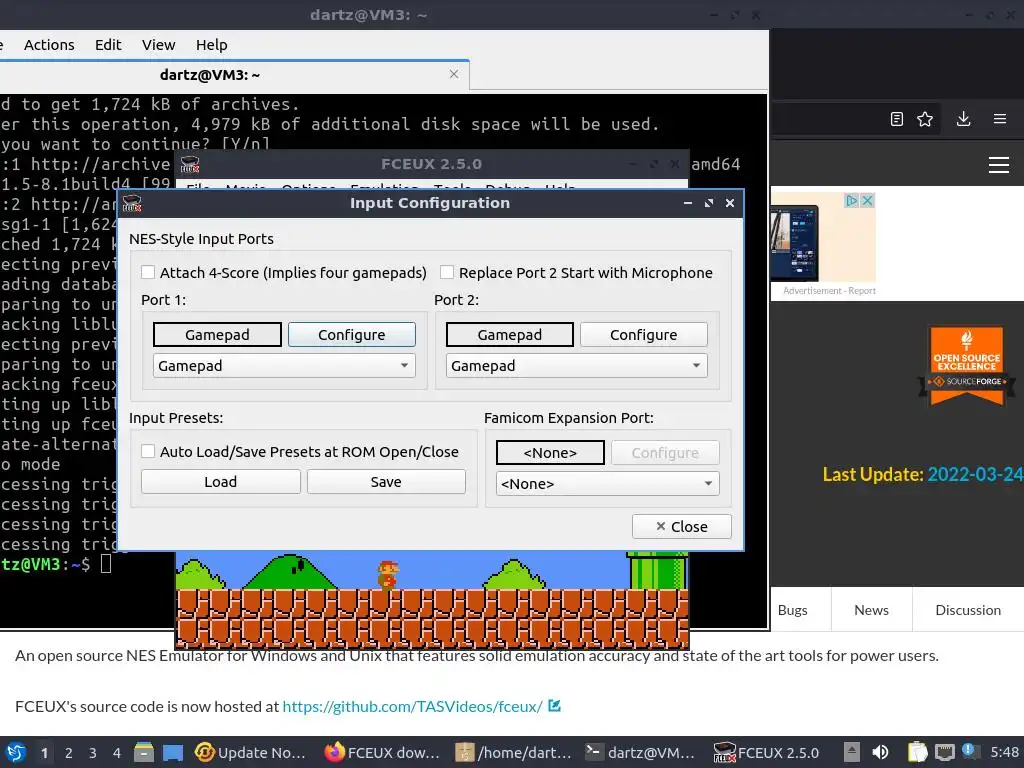Click the Port 1 Gamepad button
Image resolution: width=1024 pixels, height=768 pixels.
pos(217,334)
